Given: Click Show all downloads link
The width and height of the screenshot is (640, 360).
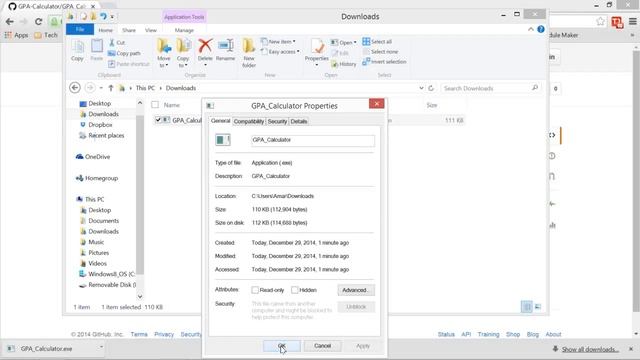Looking at the screenshot, I should 590,349.
